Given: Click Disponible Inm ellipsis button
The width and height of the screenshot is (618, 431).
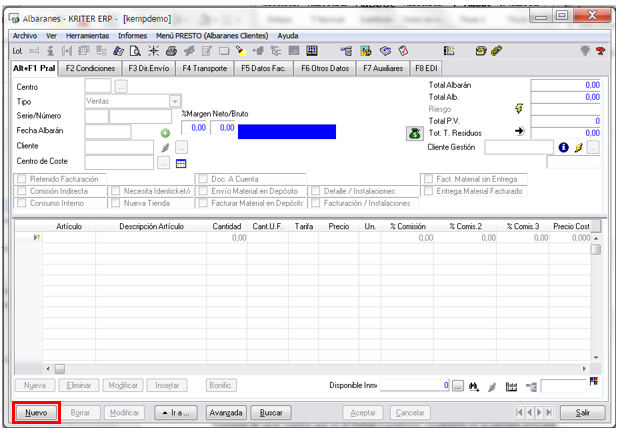Looking at the screenshot, I should 458,386.
